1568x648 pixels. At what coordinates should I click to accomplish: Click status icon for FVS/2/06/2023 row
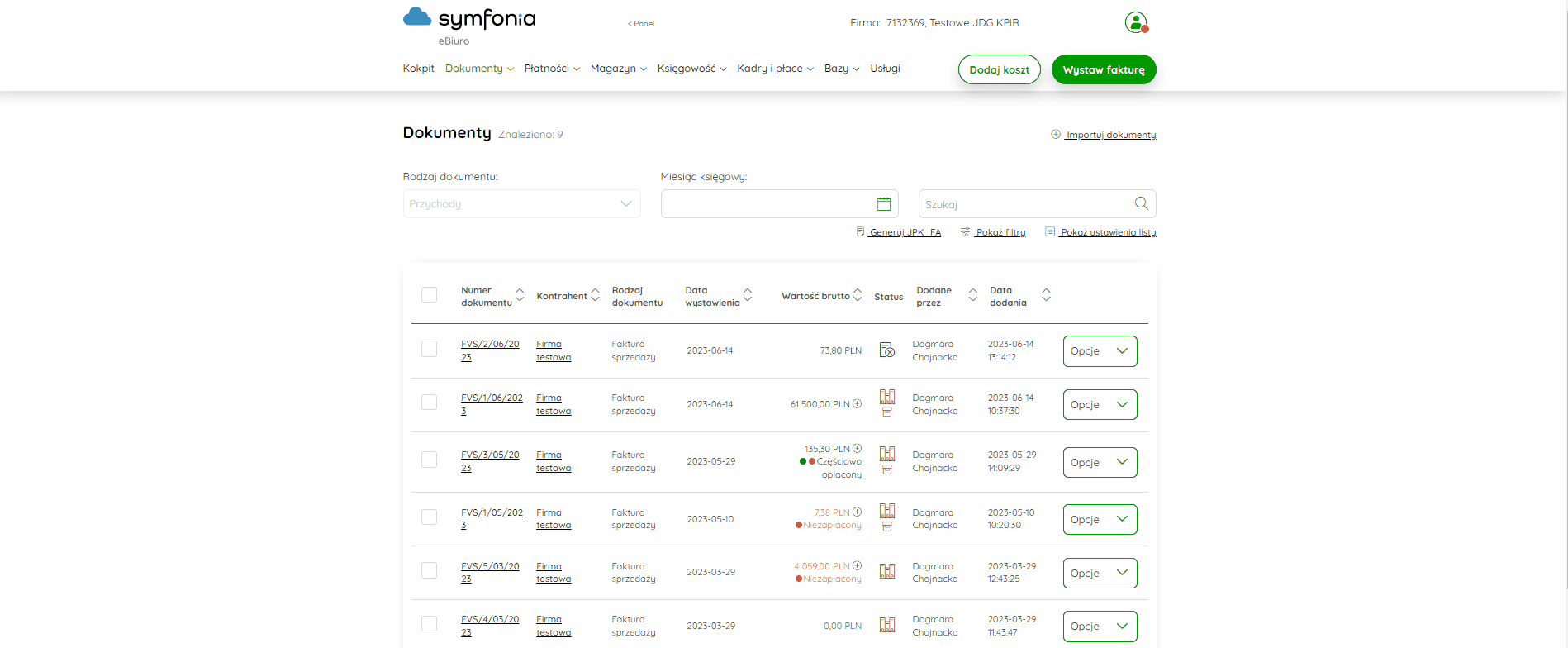coord(887,350)
